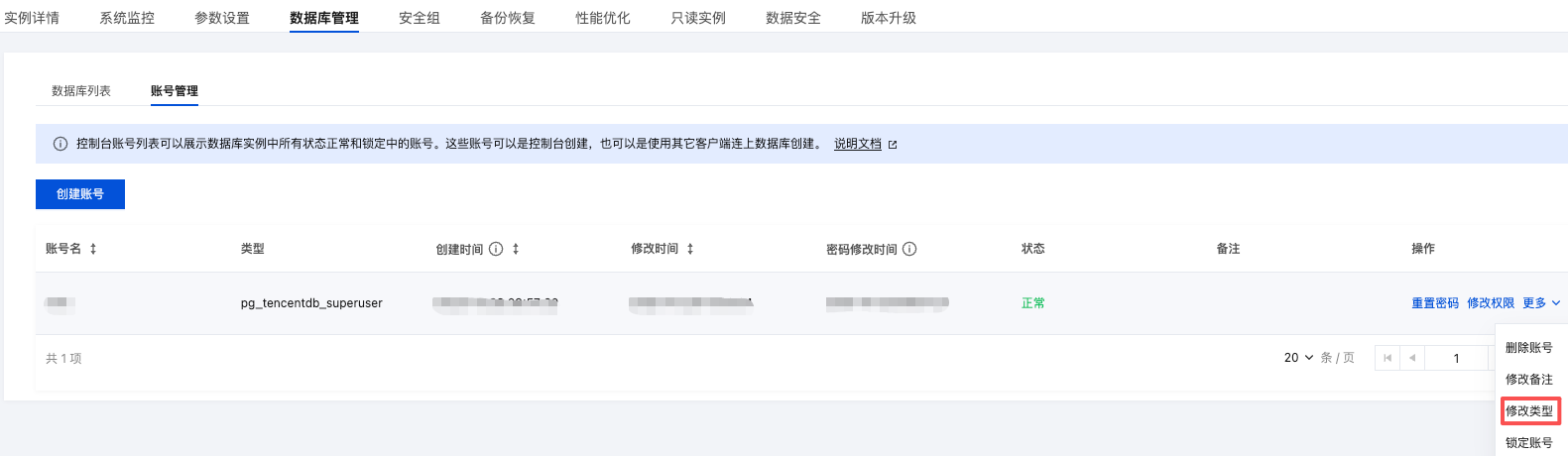Go to previous page of results
This screenshot has width=1568, height=456.
click(1412, 358)
